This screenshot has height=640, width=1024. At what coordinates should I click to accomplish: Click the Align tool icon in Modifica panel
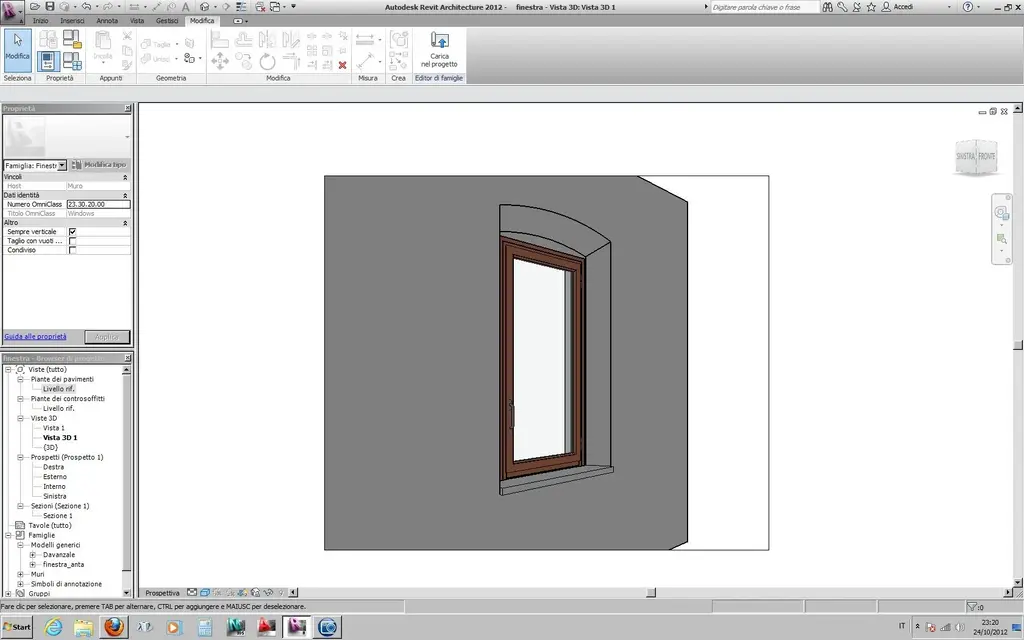(x=219, y=40)
